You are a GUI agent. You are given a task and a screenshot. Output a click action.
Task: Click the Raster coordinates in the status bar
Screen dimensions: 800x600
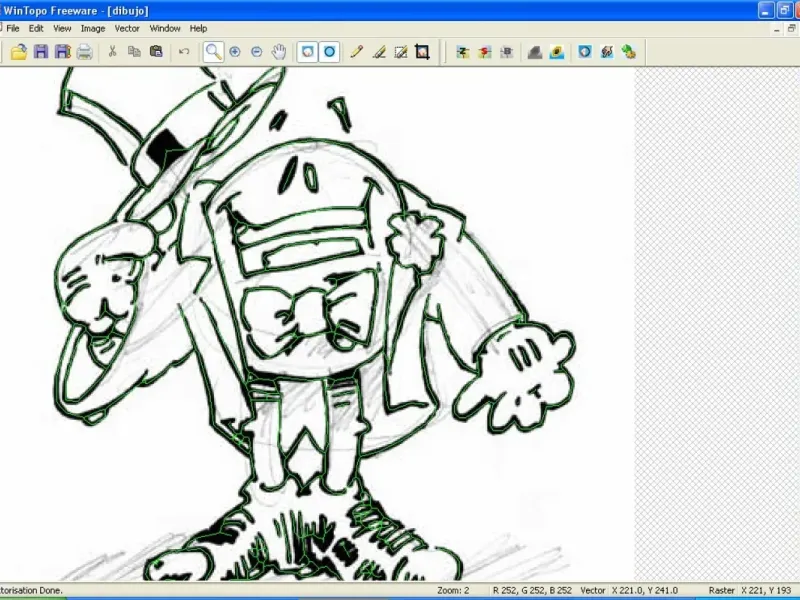click(749, 590)
